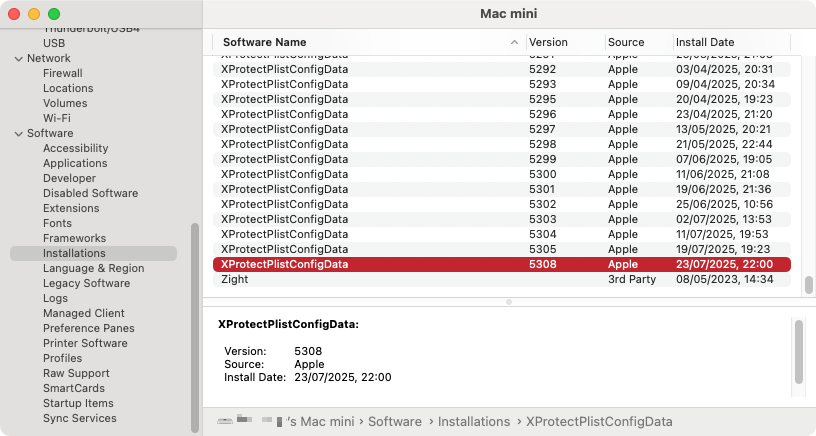Open SmartCards in sidebar
Image resolution: width=816 pixels, height=436 pixels.
(73, 388)
